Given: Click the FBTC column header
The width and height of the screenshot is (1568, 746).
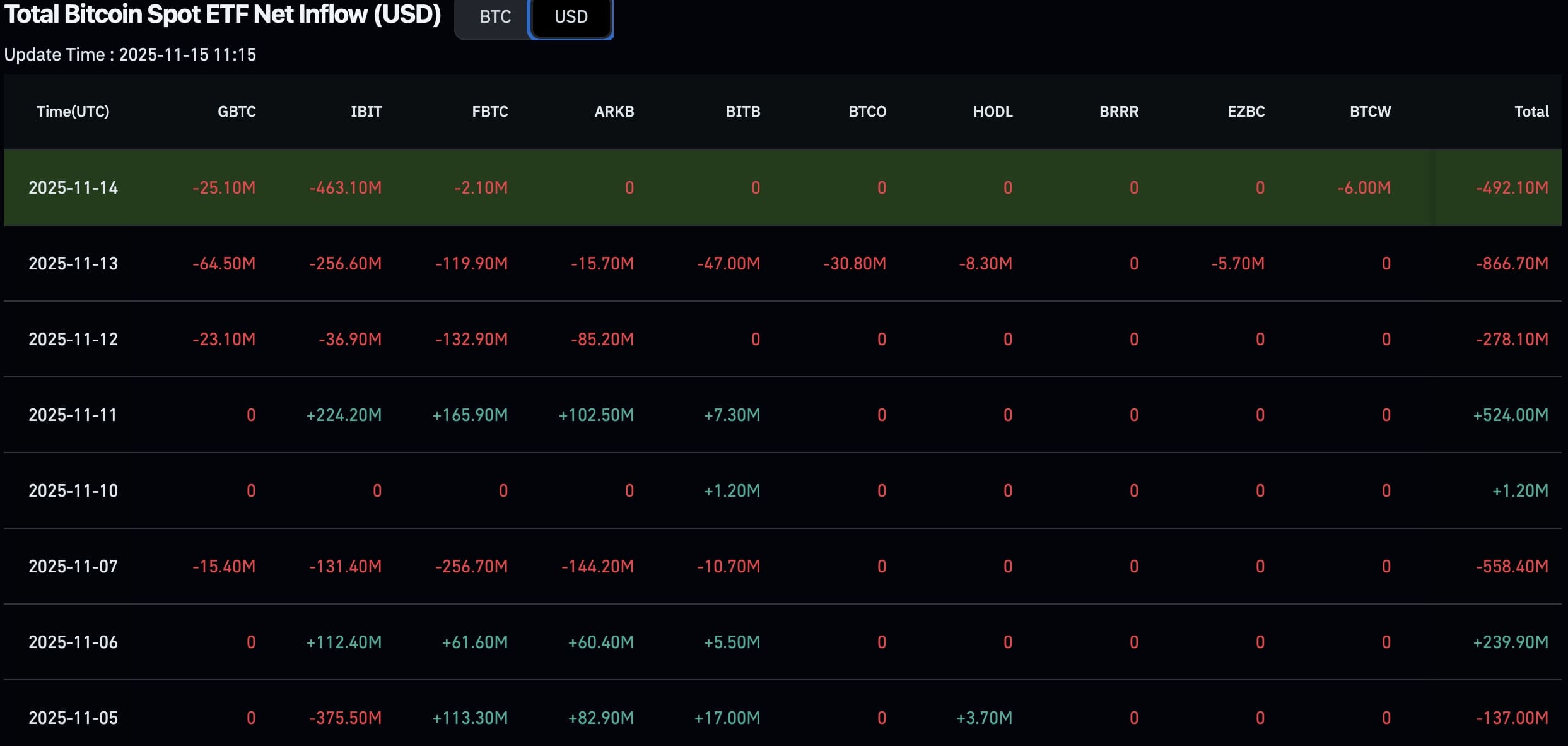Looking at the screenshot, I should pyautogui.click(x=490, y=112).
